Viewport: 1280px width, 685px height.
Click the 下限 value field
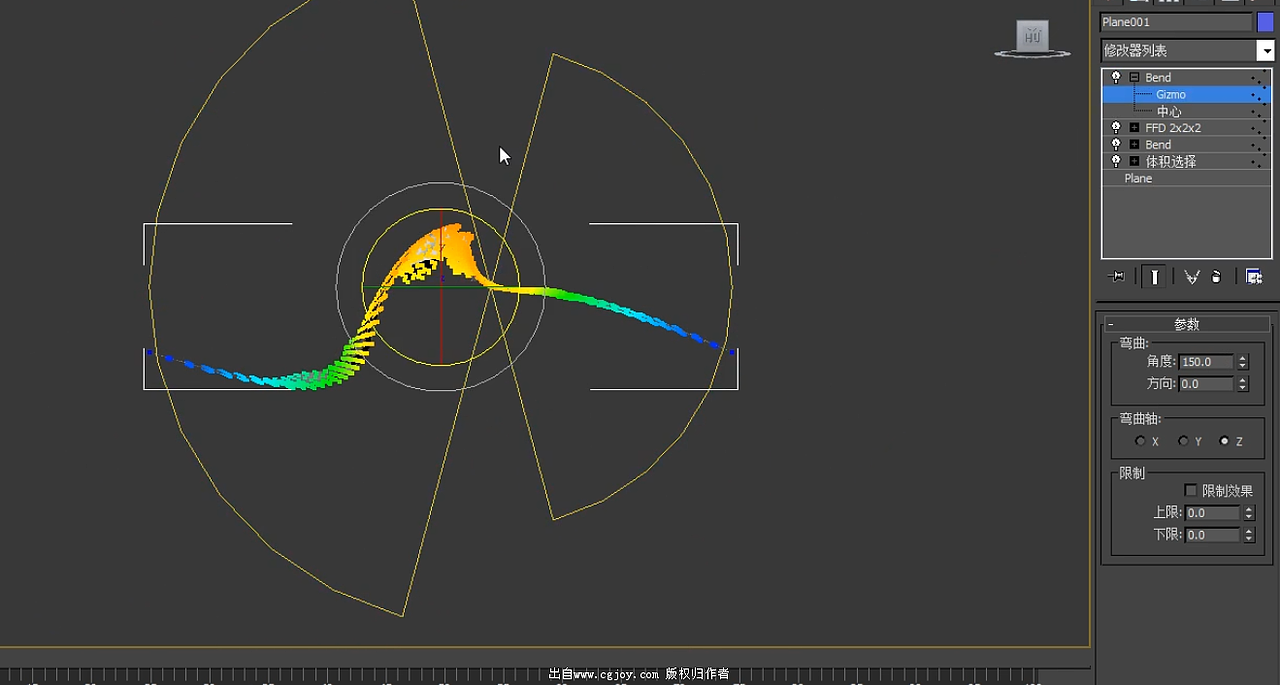pos(1212,535)
